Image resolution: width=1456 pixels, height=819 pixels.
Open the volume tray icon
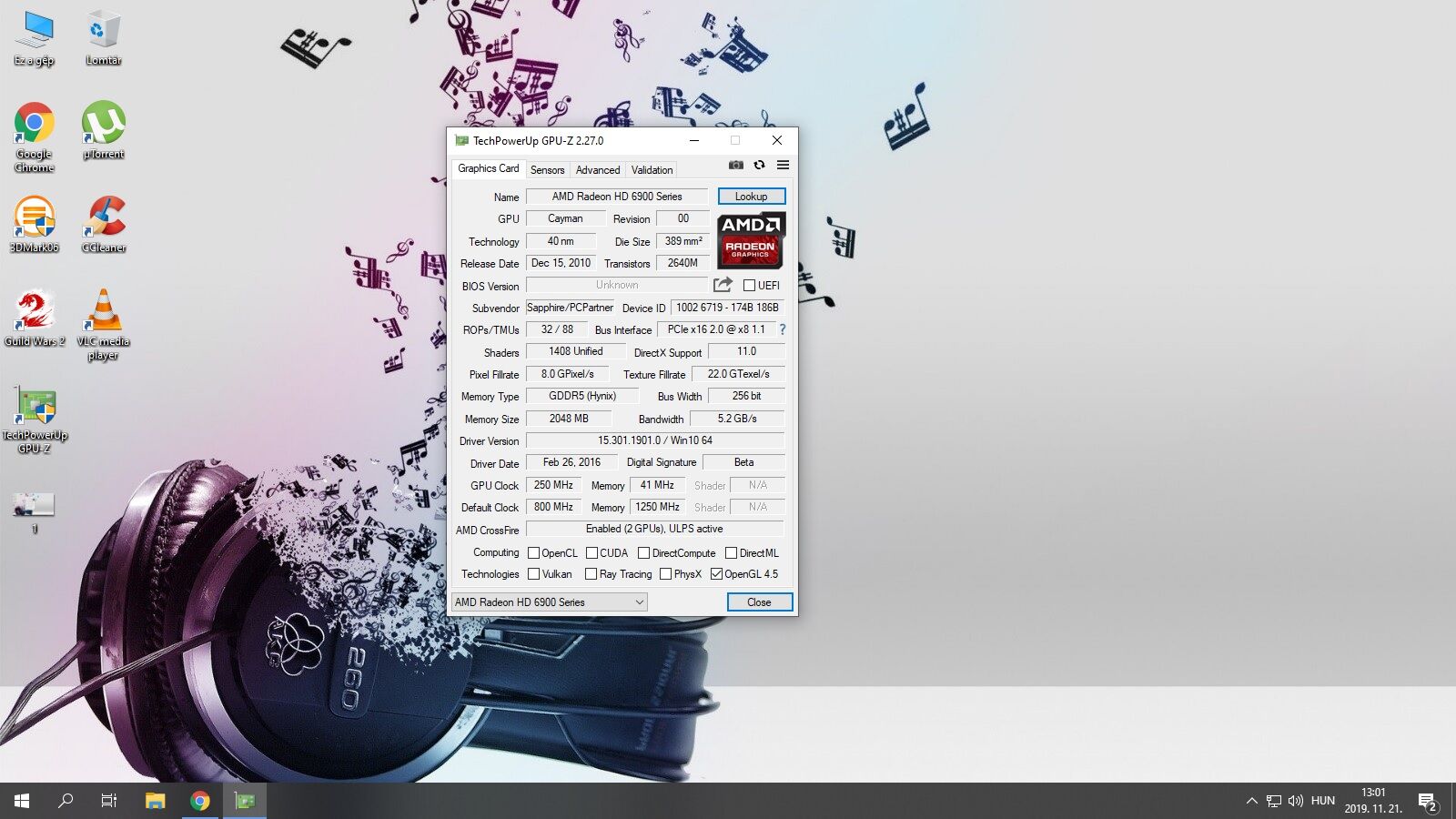[1296, 801]
